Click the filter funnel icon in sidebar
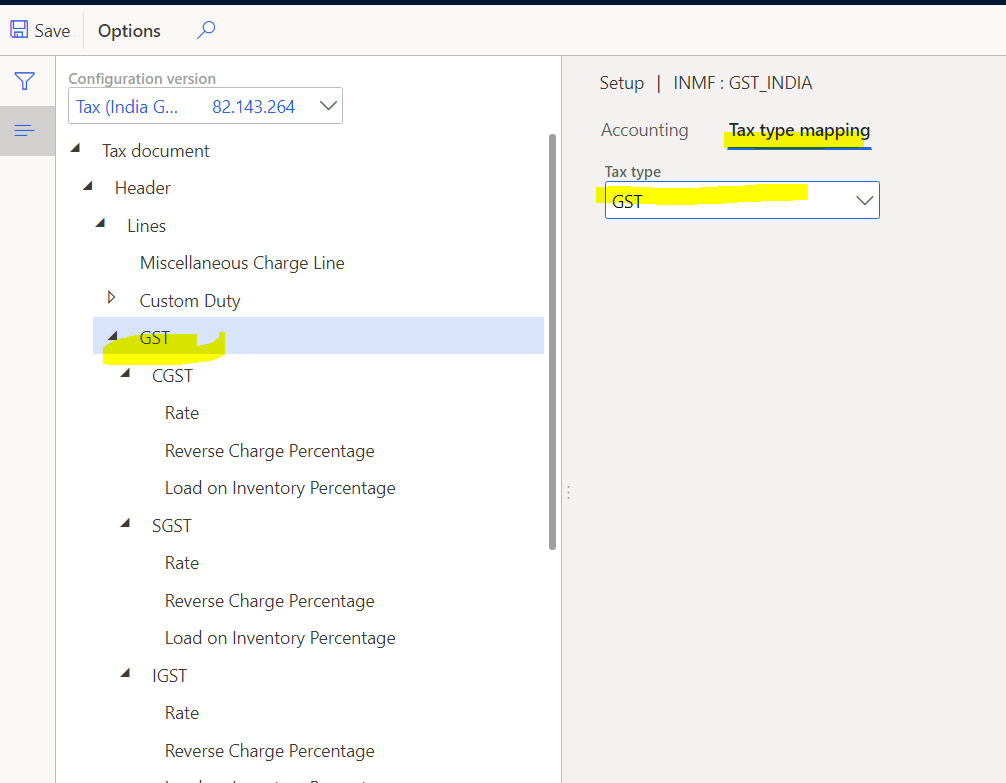1006x783 pixels. [x=25, y=81]
